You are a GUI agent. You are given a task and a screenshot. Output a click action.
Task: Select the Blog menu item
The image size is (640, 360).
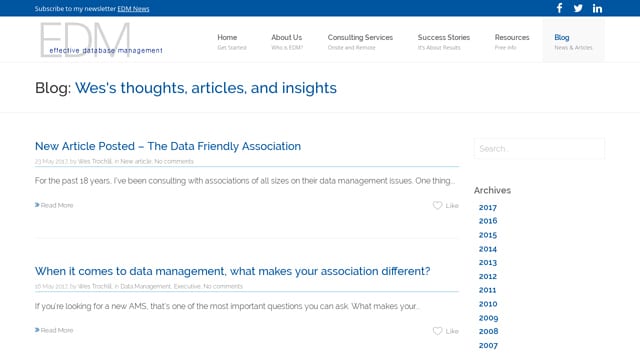tap(573, 41)
